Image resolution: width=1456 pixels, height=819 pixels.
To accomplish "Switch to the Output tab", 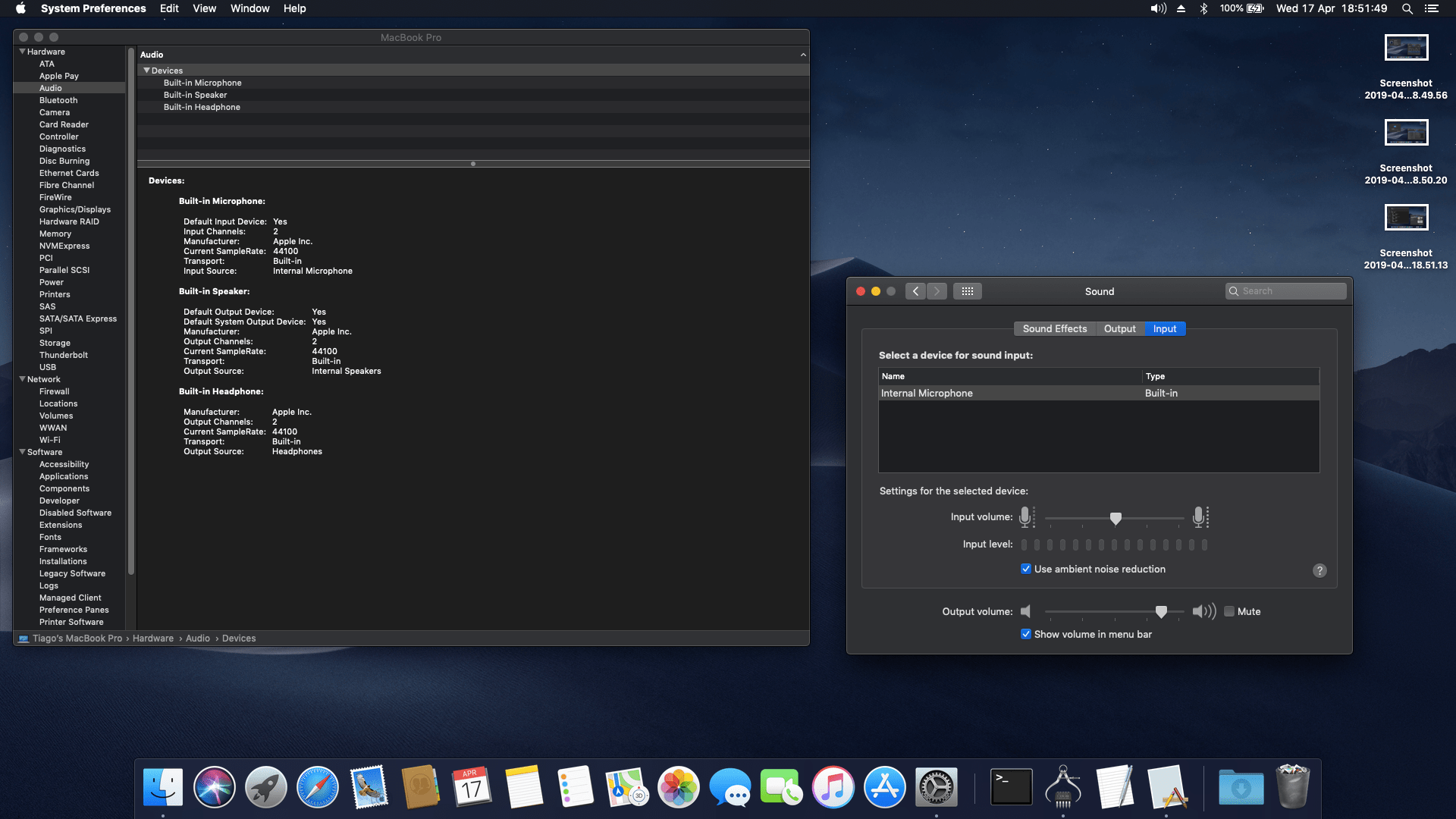I will (1119, 328).
